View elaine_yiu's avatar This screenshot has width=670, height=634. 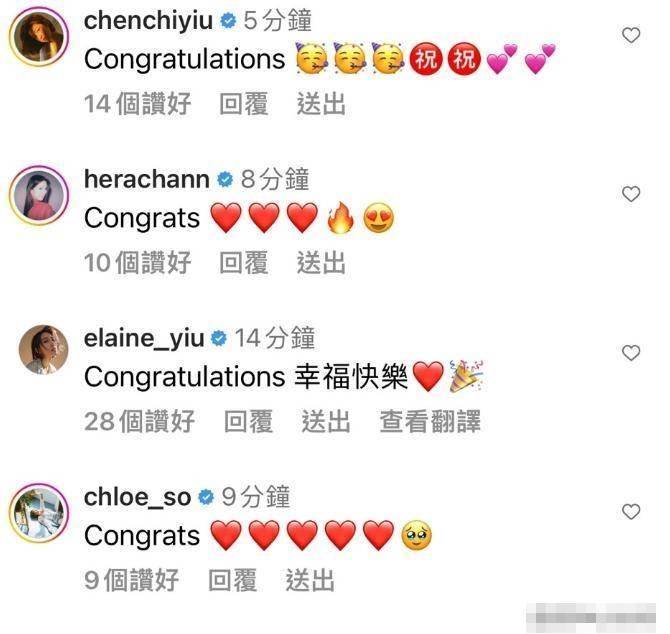[x=44, y=349]
